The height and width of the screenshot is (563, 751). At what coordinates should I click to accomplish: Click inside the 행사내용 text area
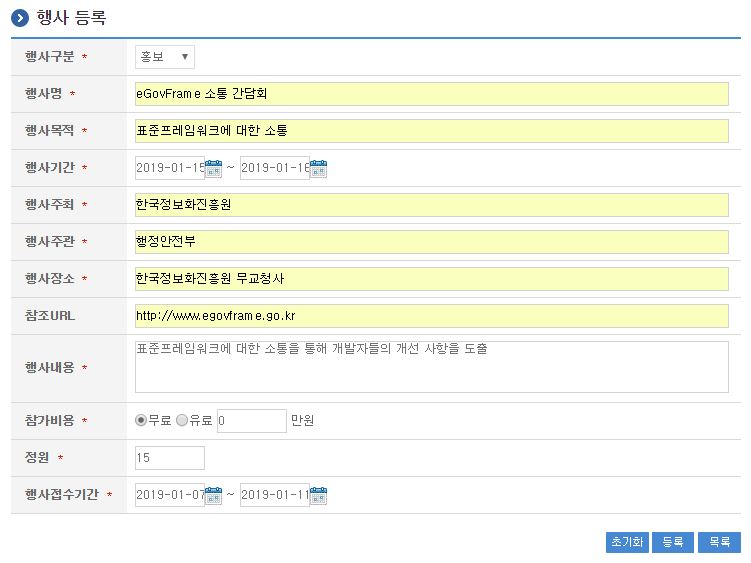click(x=431, y=367)
